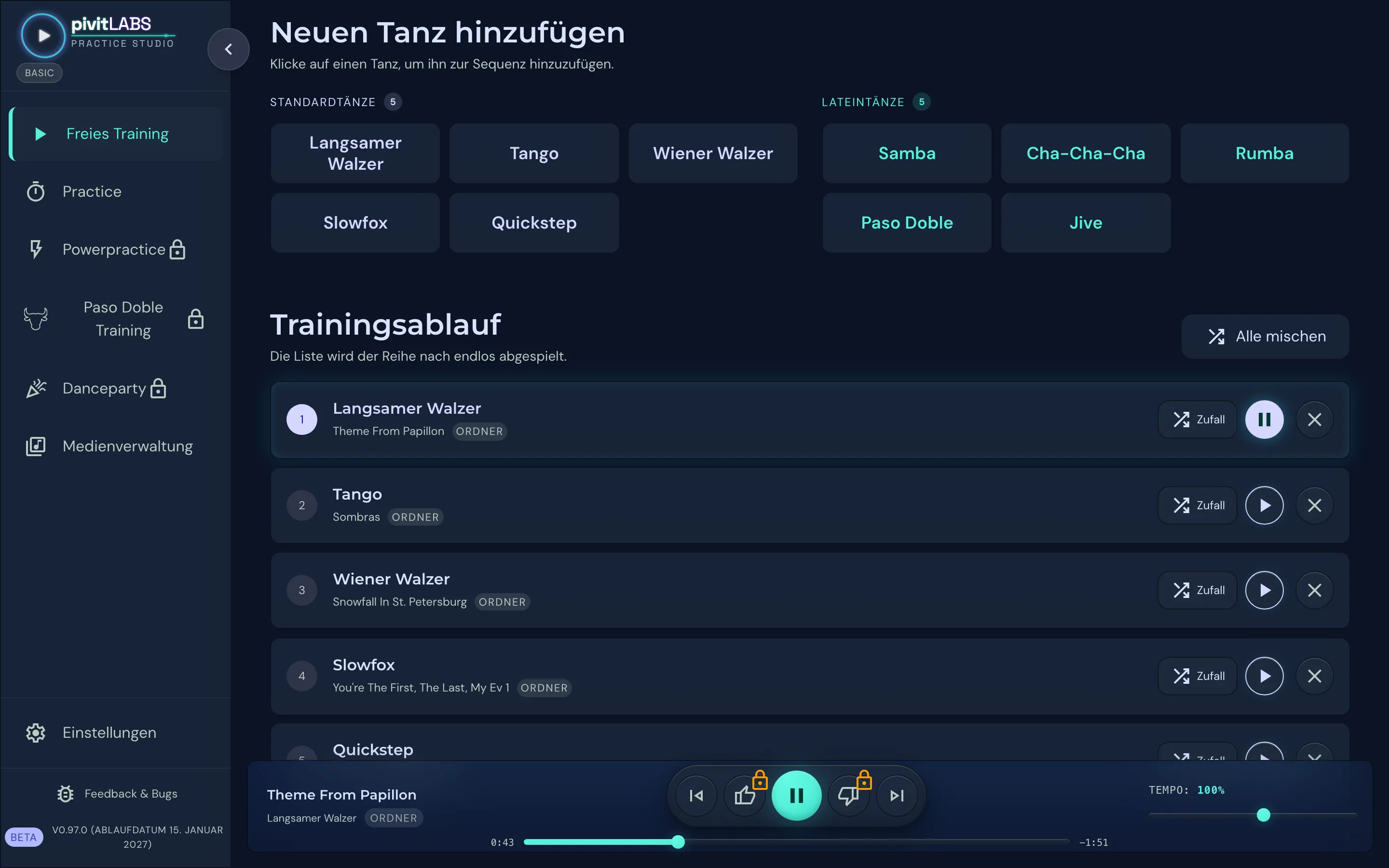
Task: Add Paso Doble tile to sequence
Action: (907, 223)
